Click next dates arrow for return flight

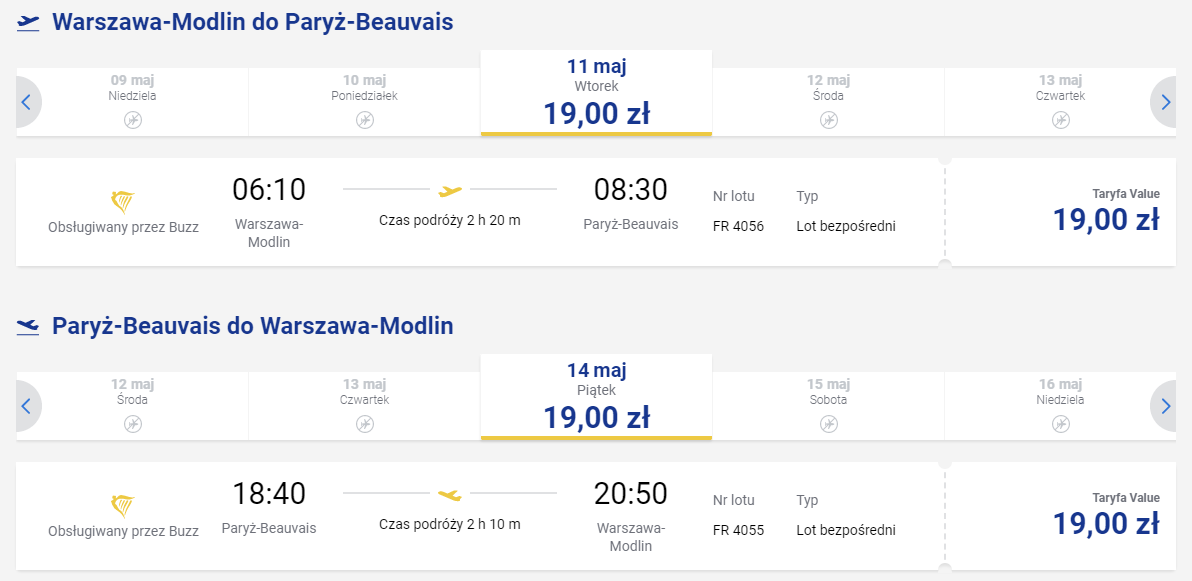pyautogui.click(x=1165, y=406)
